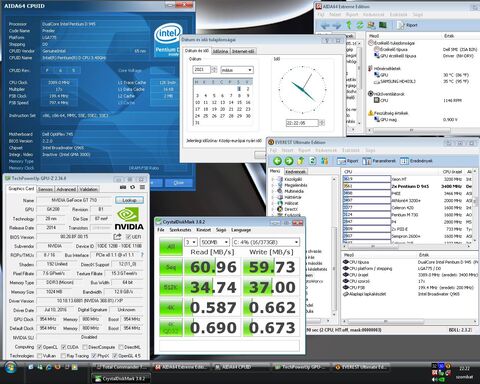Click the year spinner in date dialog

click(x=214, y=69)
